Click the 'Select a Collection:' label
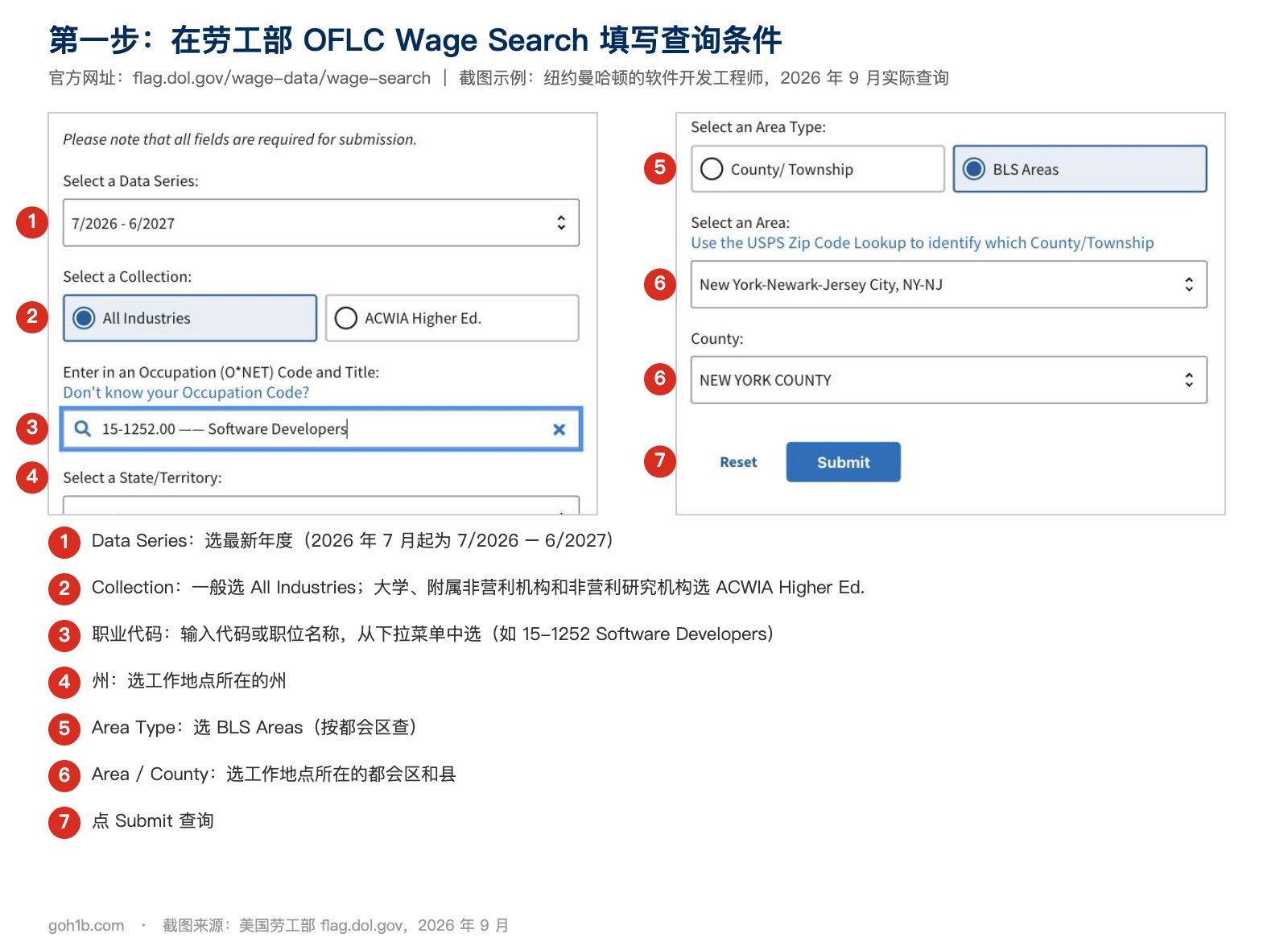This screenshot has width=1288, height=950. coord(127,277)
